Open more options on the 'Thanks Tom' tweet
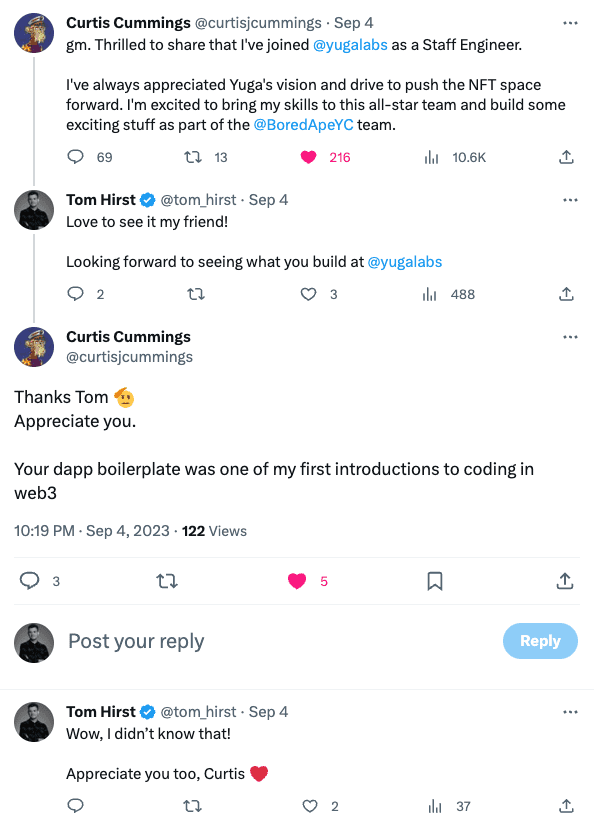Screen dimensions: 594x826 pyautogui.click(x=570, y=337)
